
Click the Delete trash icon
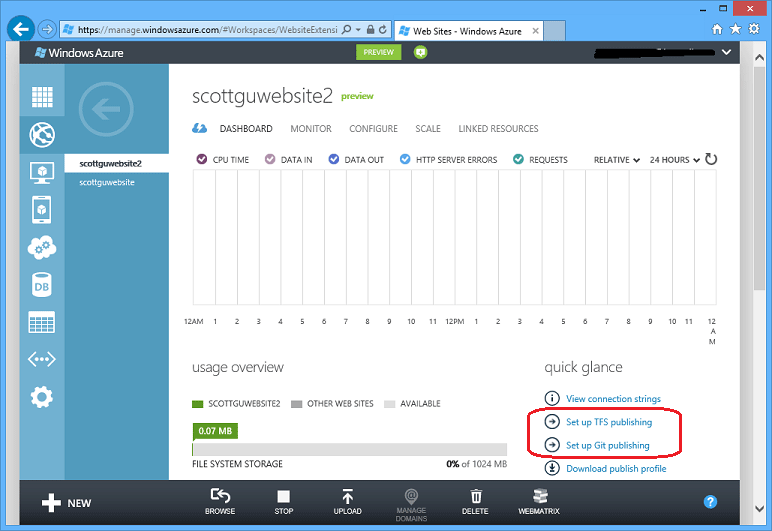point(476,496)
